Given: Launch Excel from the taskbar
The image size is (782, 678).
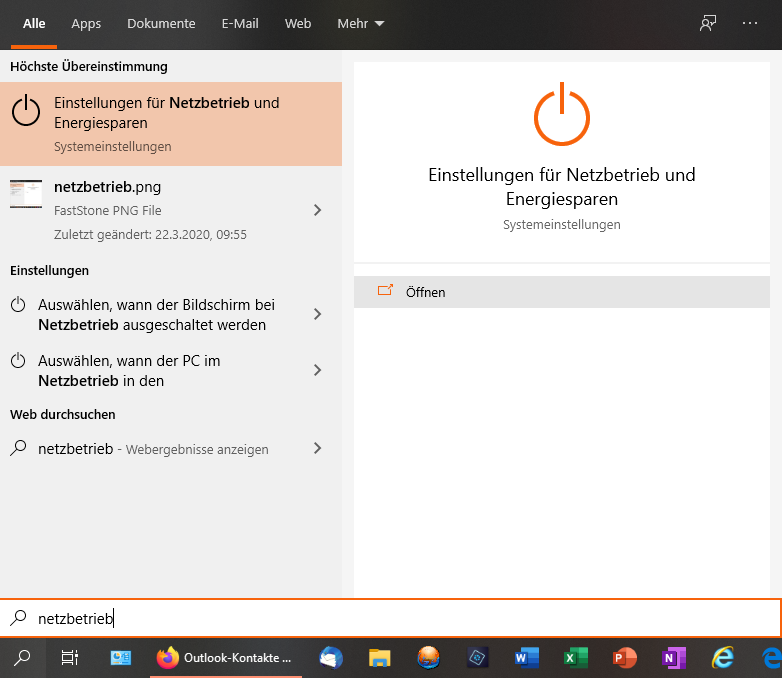Looking at the screenshot, I should click(575, 657).
